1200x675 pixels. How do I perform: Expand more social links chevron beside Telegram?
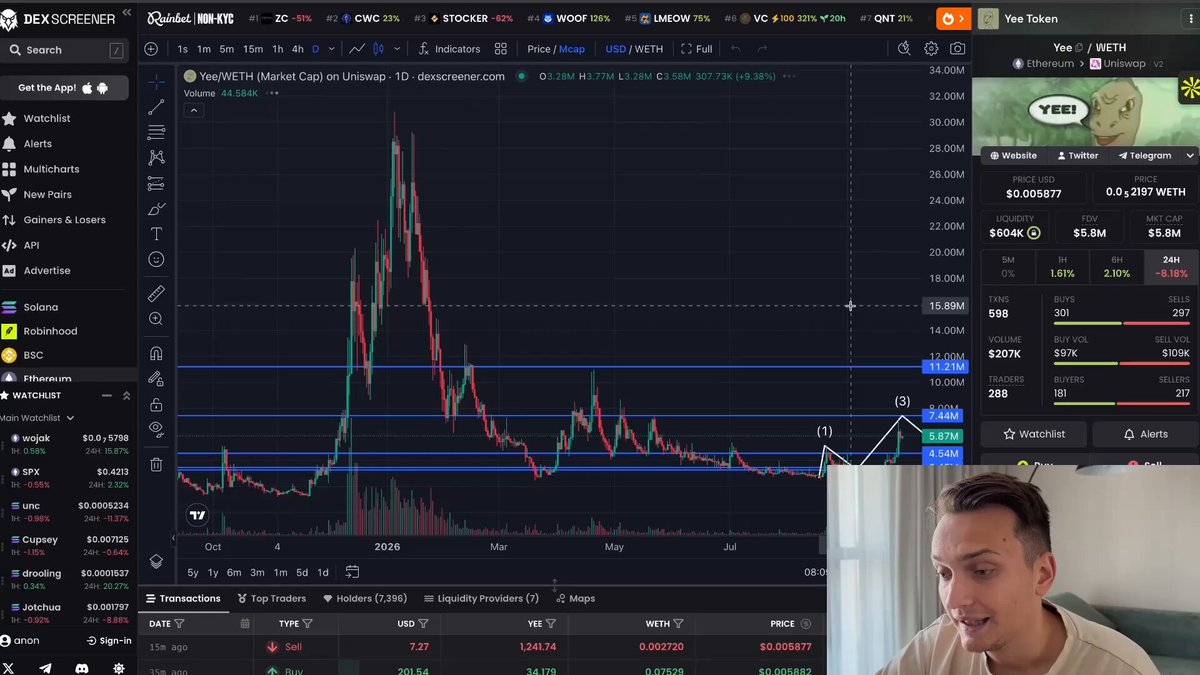[1190, 156]
